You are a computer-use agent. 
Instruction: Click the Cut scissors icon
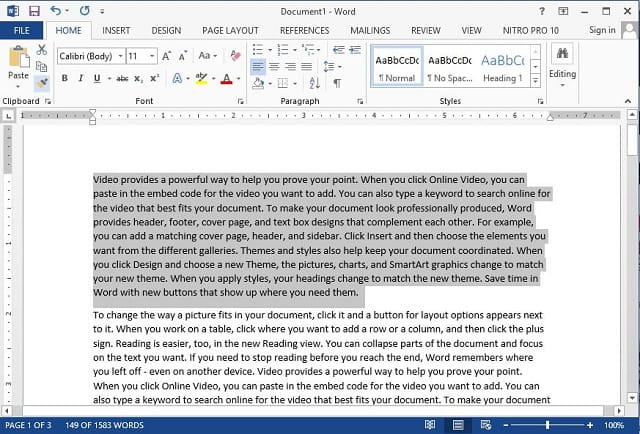41,50
